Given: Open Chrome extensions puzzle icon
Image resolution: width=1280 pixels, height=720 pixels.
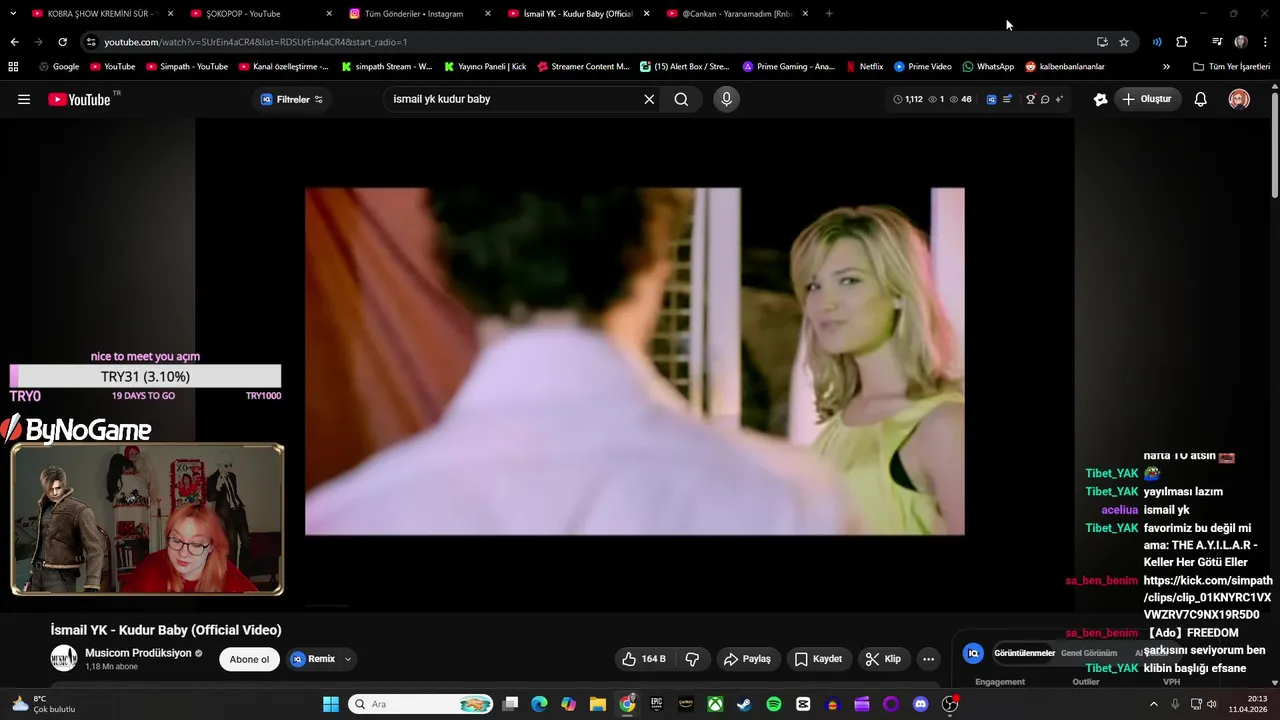Looking at the screenshot, I should [x=1182, y=42].
